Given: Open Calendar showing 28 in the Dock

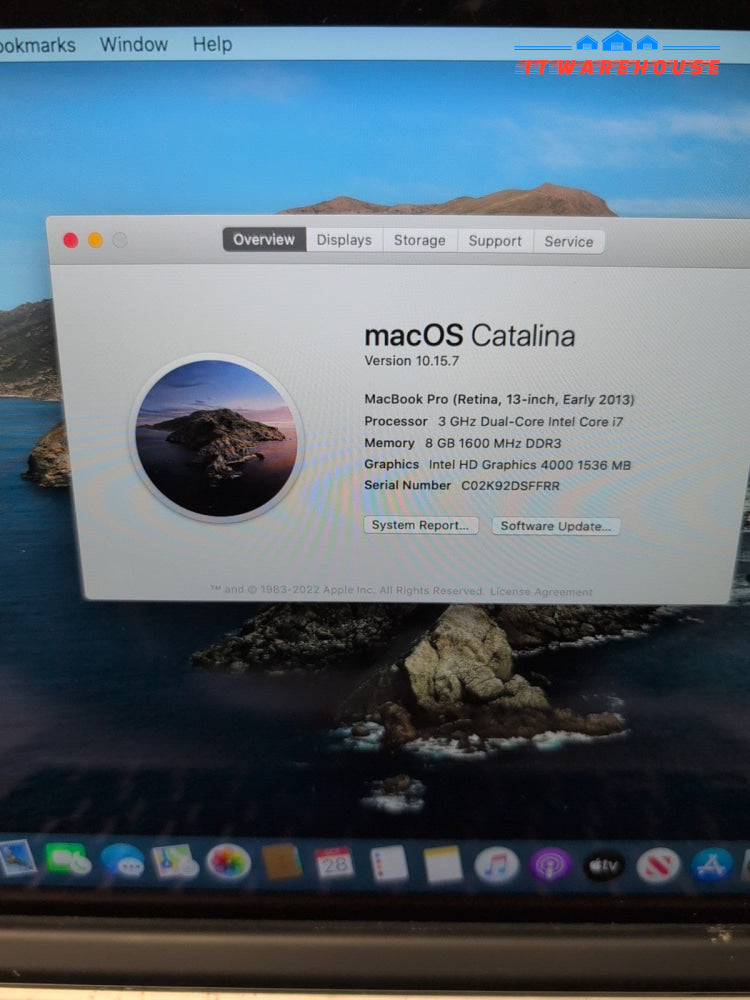Looking at the screenshot, I should coord(334,864).
